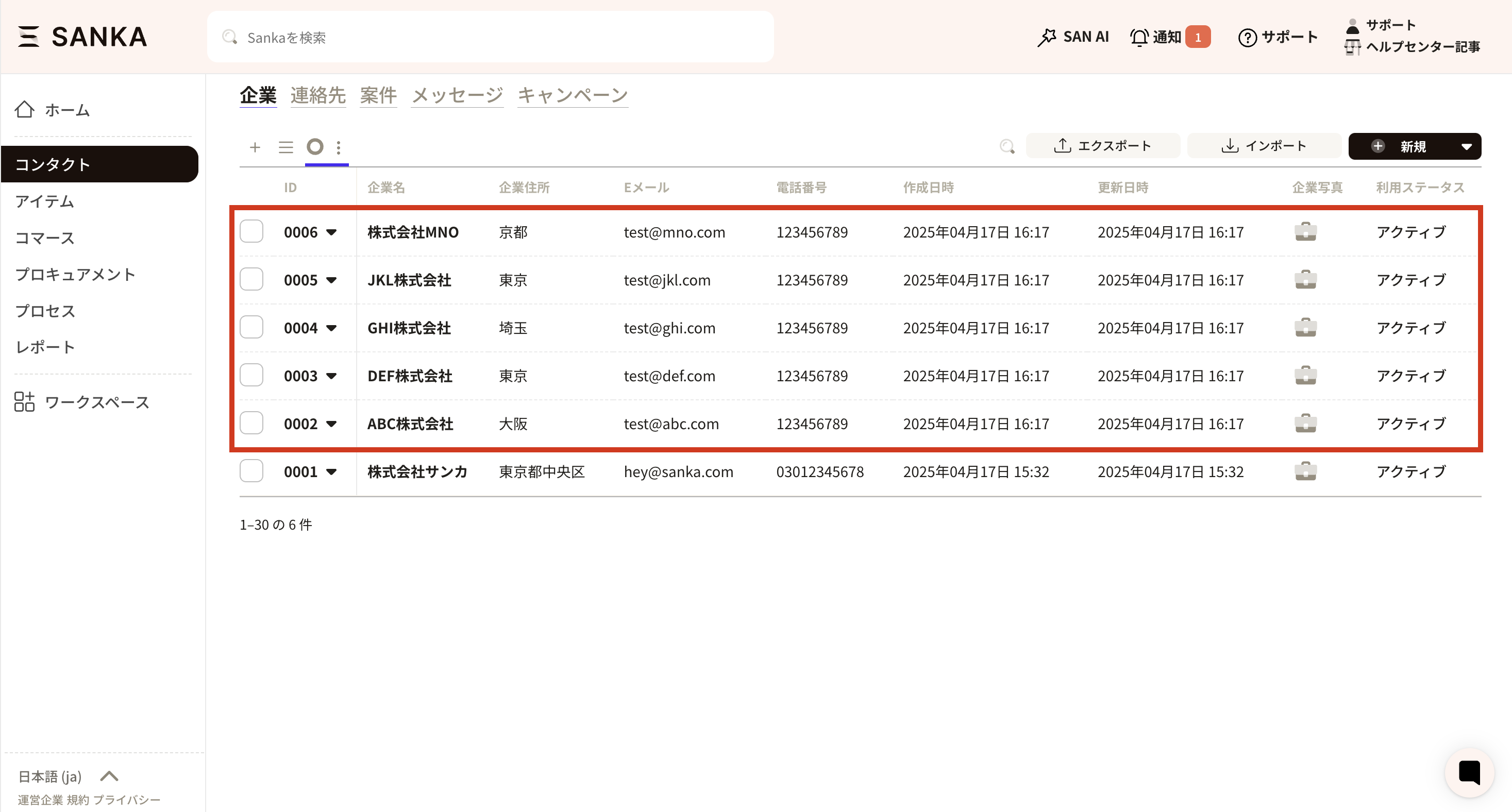Switch to the 連絡先 tab
The image size is (1512, 812).
click(317, 95)
